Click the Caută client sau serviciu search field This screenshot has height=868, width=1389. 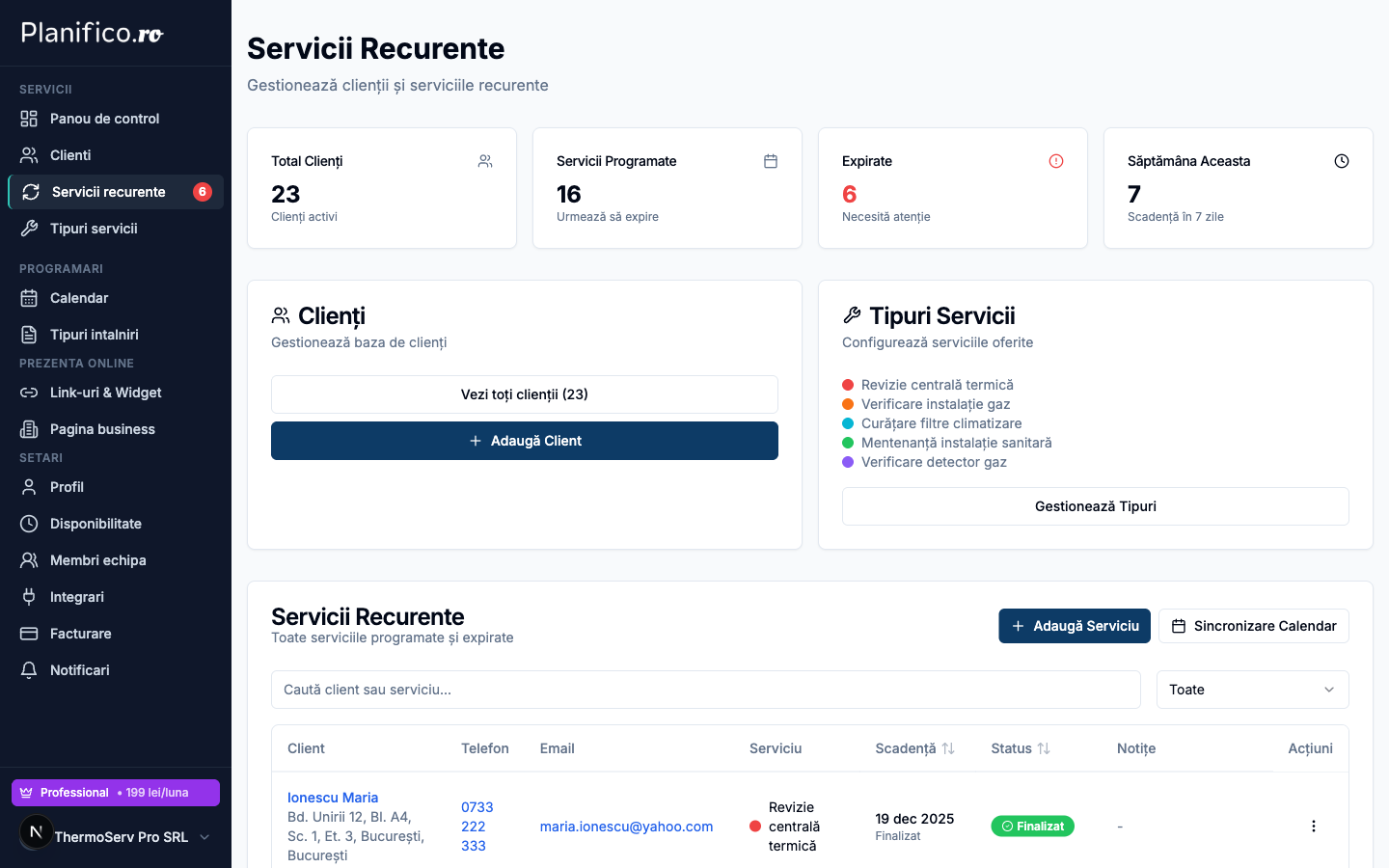(x=706, y=689)
